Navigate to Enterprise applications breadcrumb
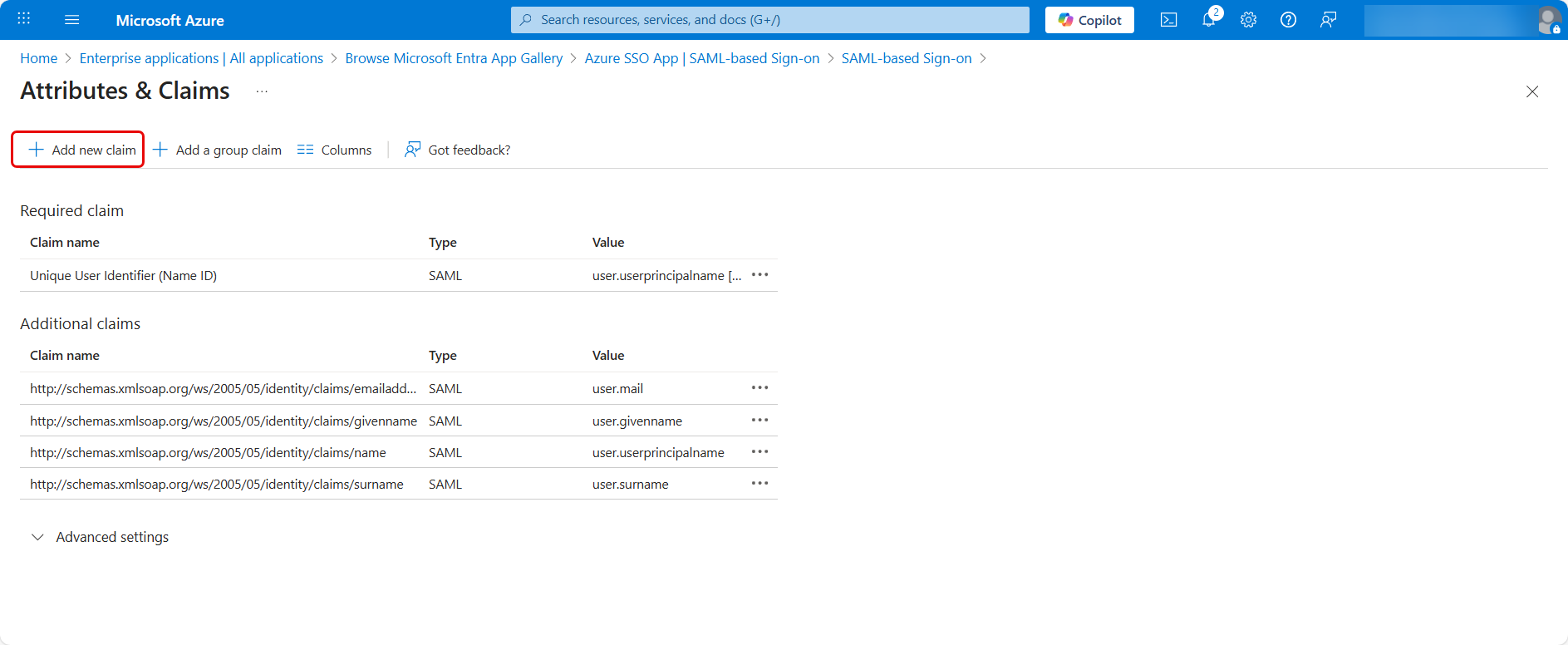 tap(201, 58)
